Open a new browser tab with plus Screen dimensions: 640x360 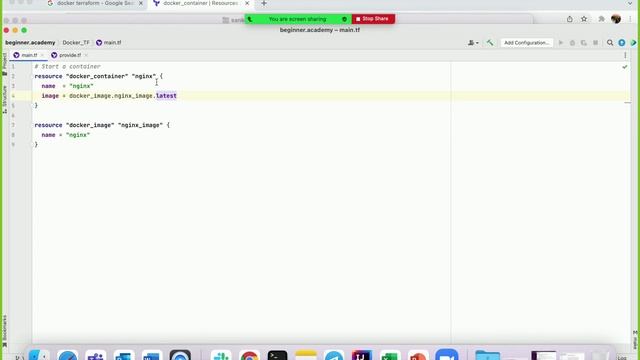click(264, 3)
